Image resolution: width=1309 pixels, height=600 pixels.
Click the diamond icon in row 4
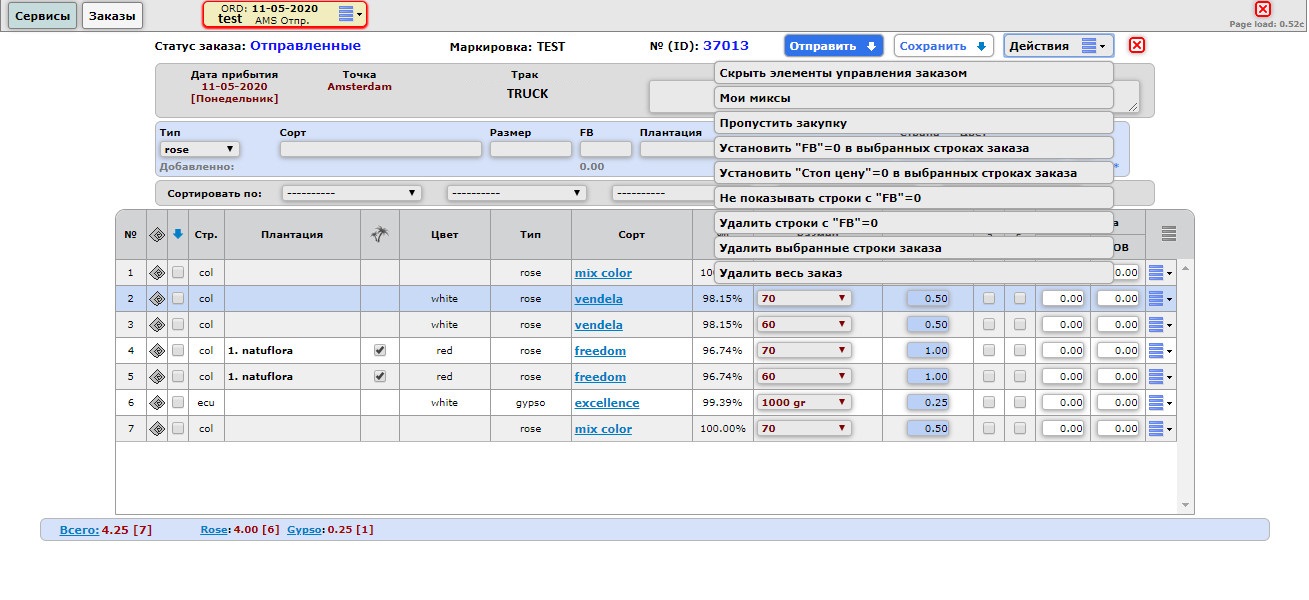157,351
